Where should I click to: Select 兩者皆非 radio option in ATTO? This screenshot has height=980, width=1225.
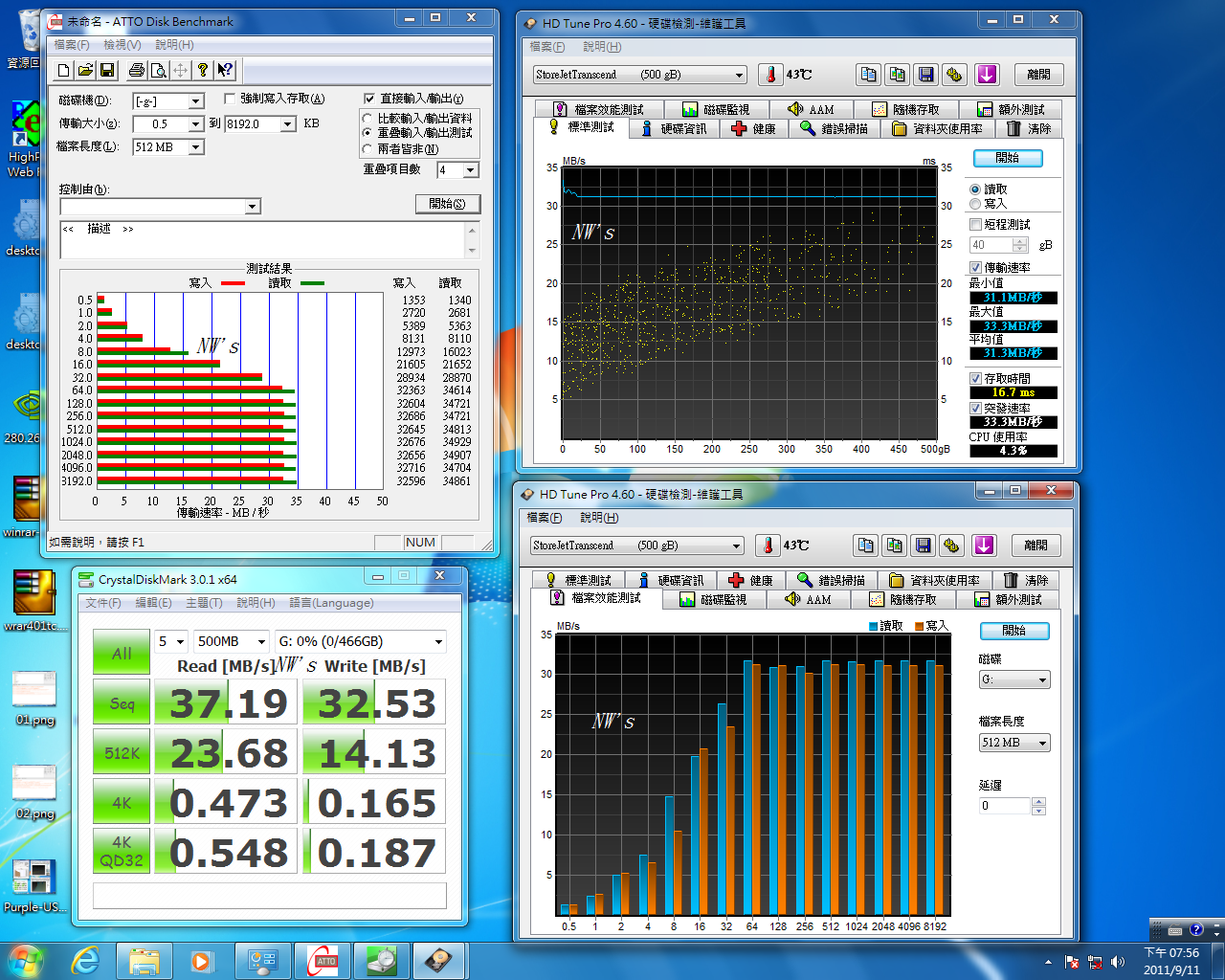click(367, 149)
